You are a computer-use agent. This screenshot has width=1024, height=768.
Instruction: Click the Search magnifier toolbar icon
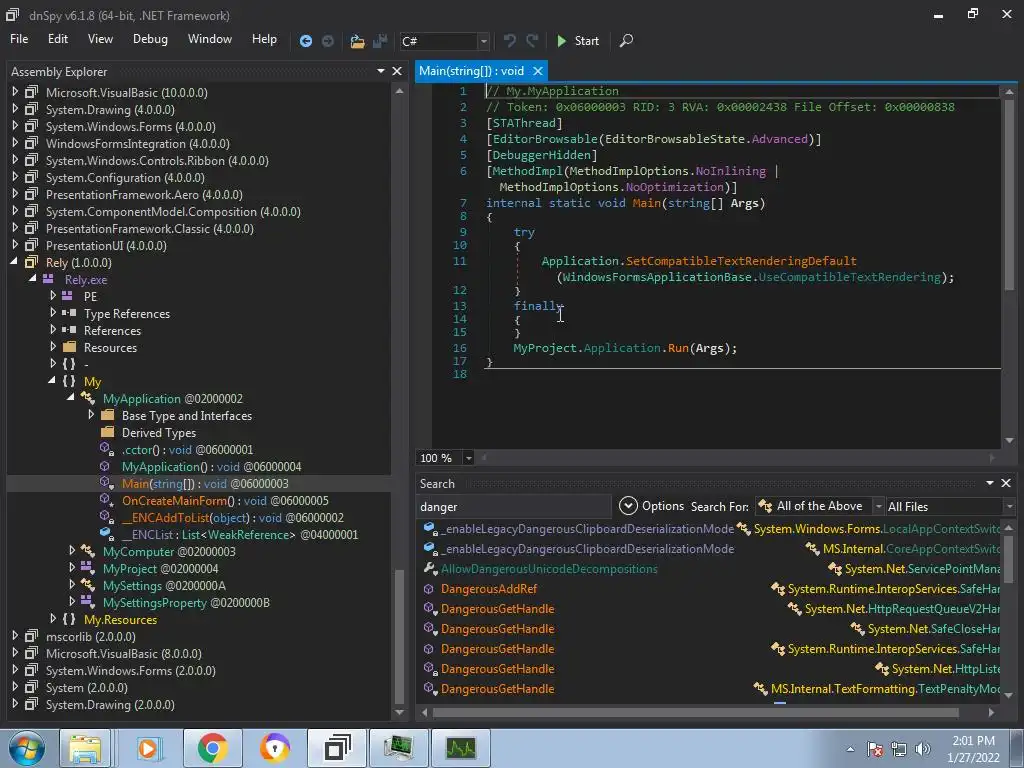click(x=626, y=40)
